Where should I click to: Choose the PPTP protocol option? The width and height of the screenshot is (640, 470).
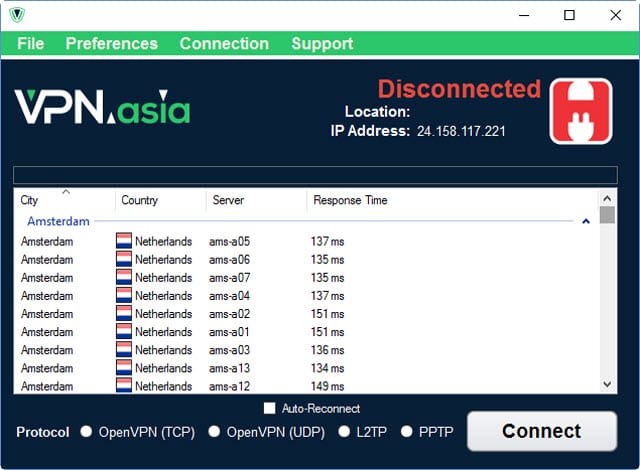coord(407,431)
